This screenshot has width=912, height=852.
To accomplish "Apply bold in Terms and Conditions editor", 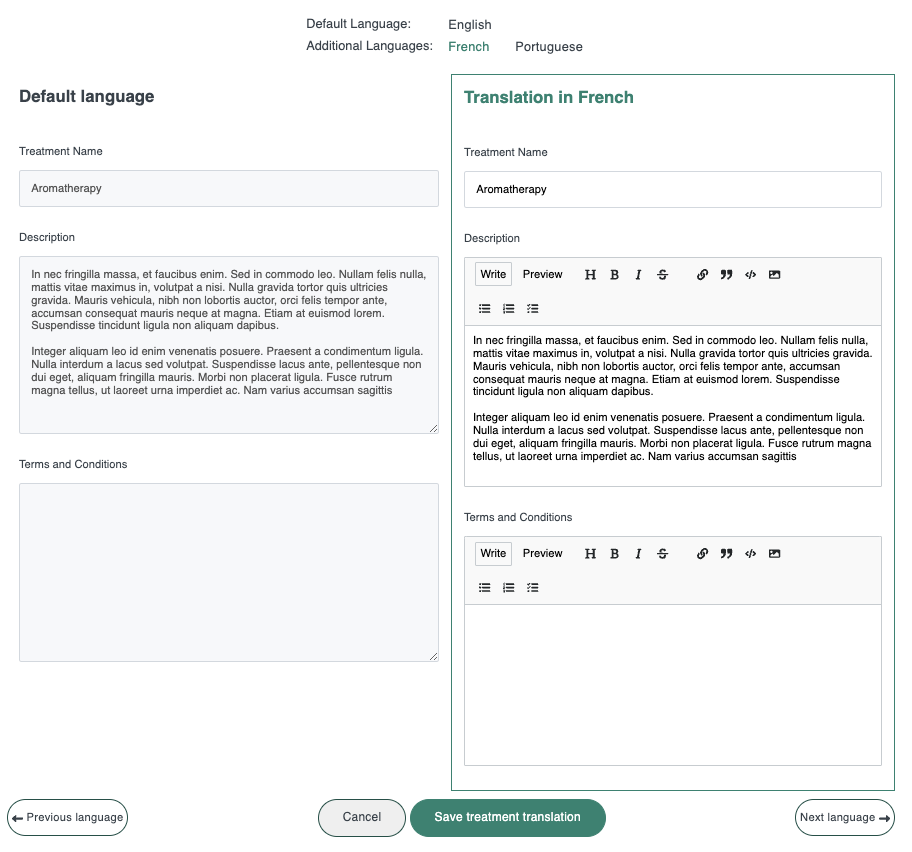I will pyautogui.click(x=614, y=554).
